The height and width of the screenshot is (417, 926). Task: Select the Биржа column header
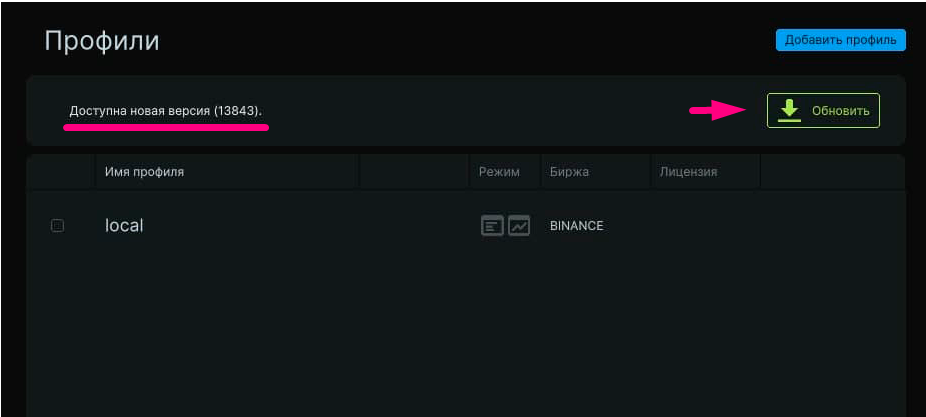(x=569, y=172)
